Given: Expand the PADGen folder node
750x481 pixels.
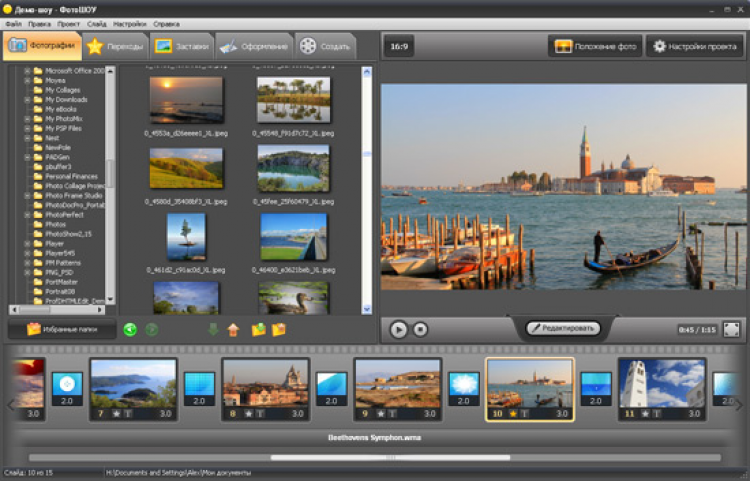Looking at the screenshot, I should [27, 157].
